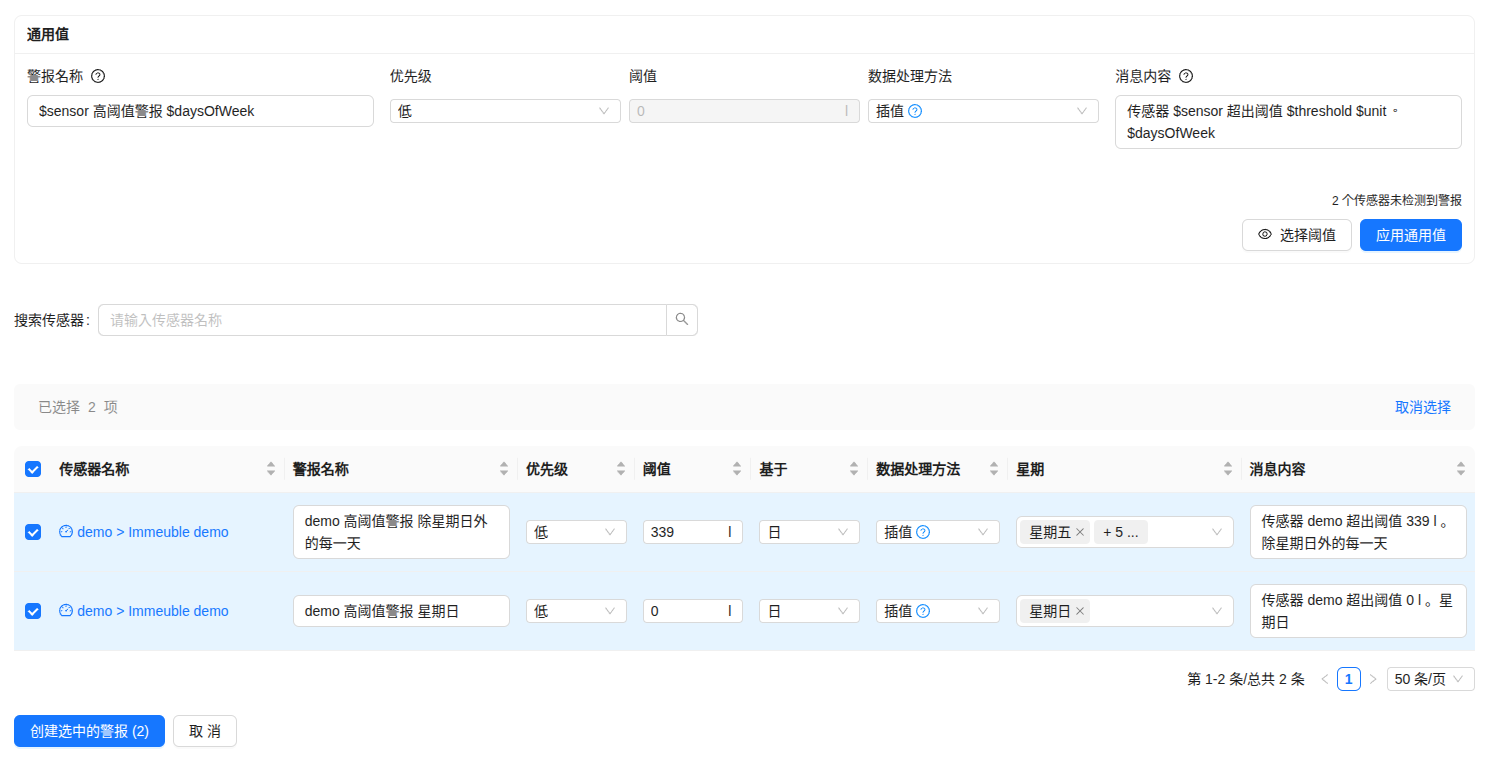
Task: Remove the 星期日 tag in second row
Action: tap(1080, 611)
